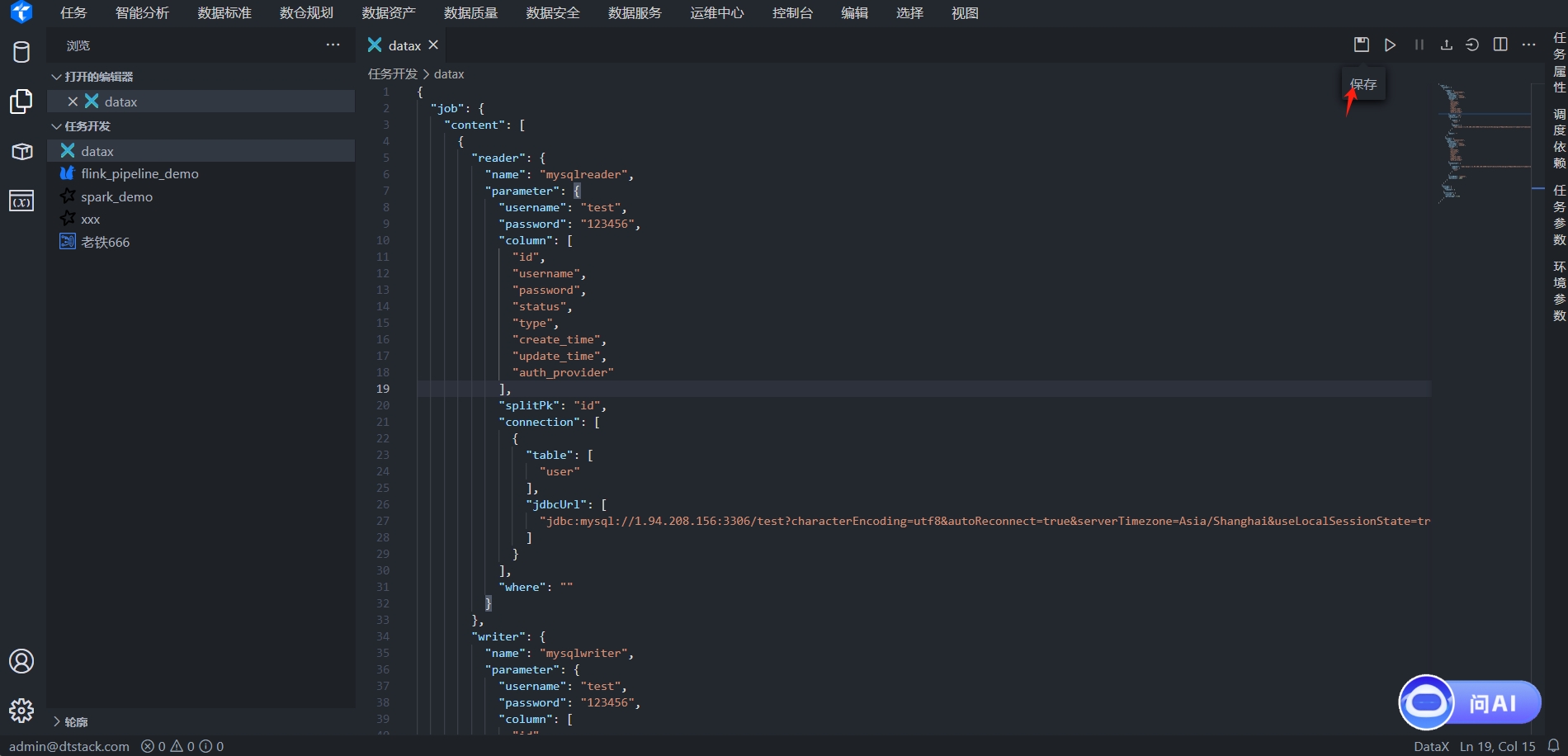The width and height of the screenshot is (1568, 756).
Task: Click line number 19 in the gutter
Action: tap(383, 389)
